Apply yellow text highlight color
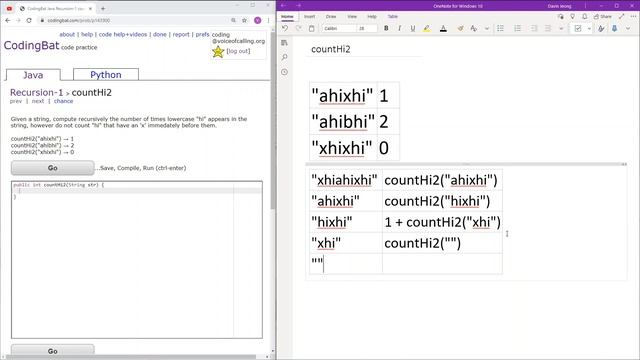Screen dimensions: 640x360 tap(427, 28)
